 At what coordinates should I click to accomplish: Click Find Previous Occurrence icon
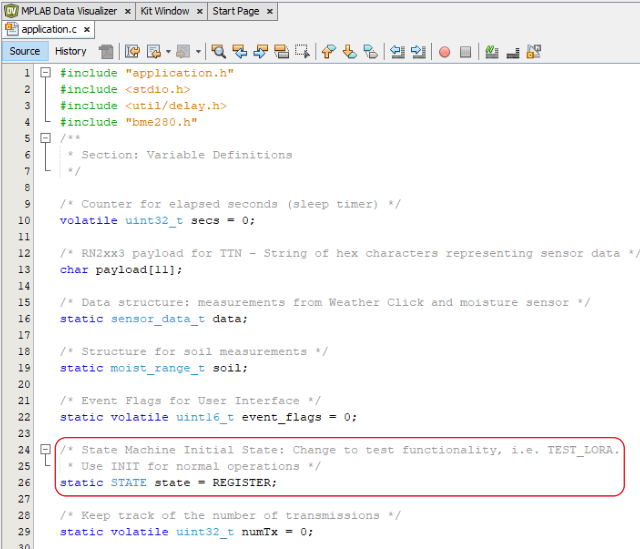point(240,52)
